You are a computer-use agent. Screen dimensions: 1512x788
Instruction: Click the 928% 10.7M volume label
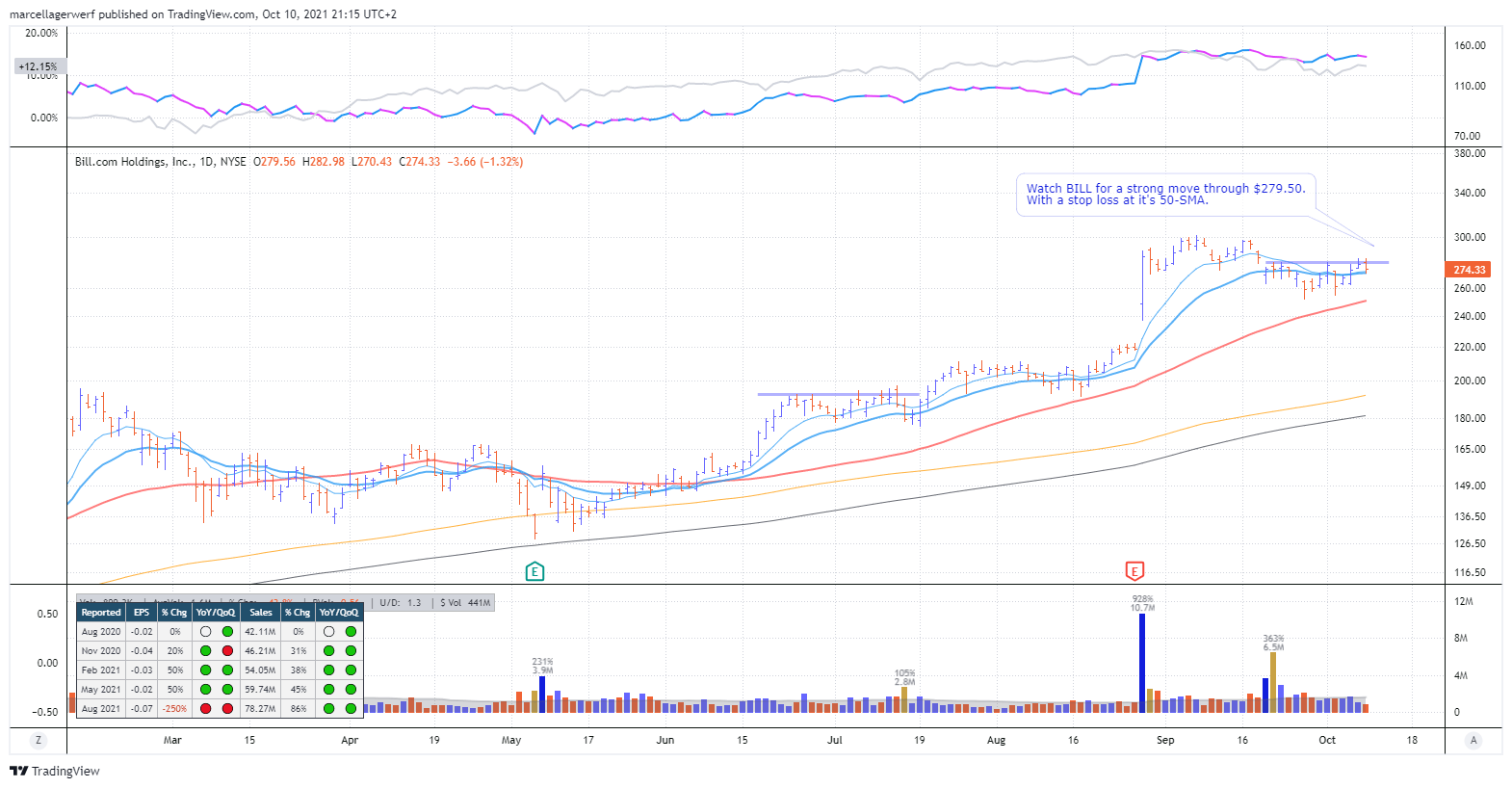pos(1142,603)
